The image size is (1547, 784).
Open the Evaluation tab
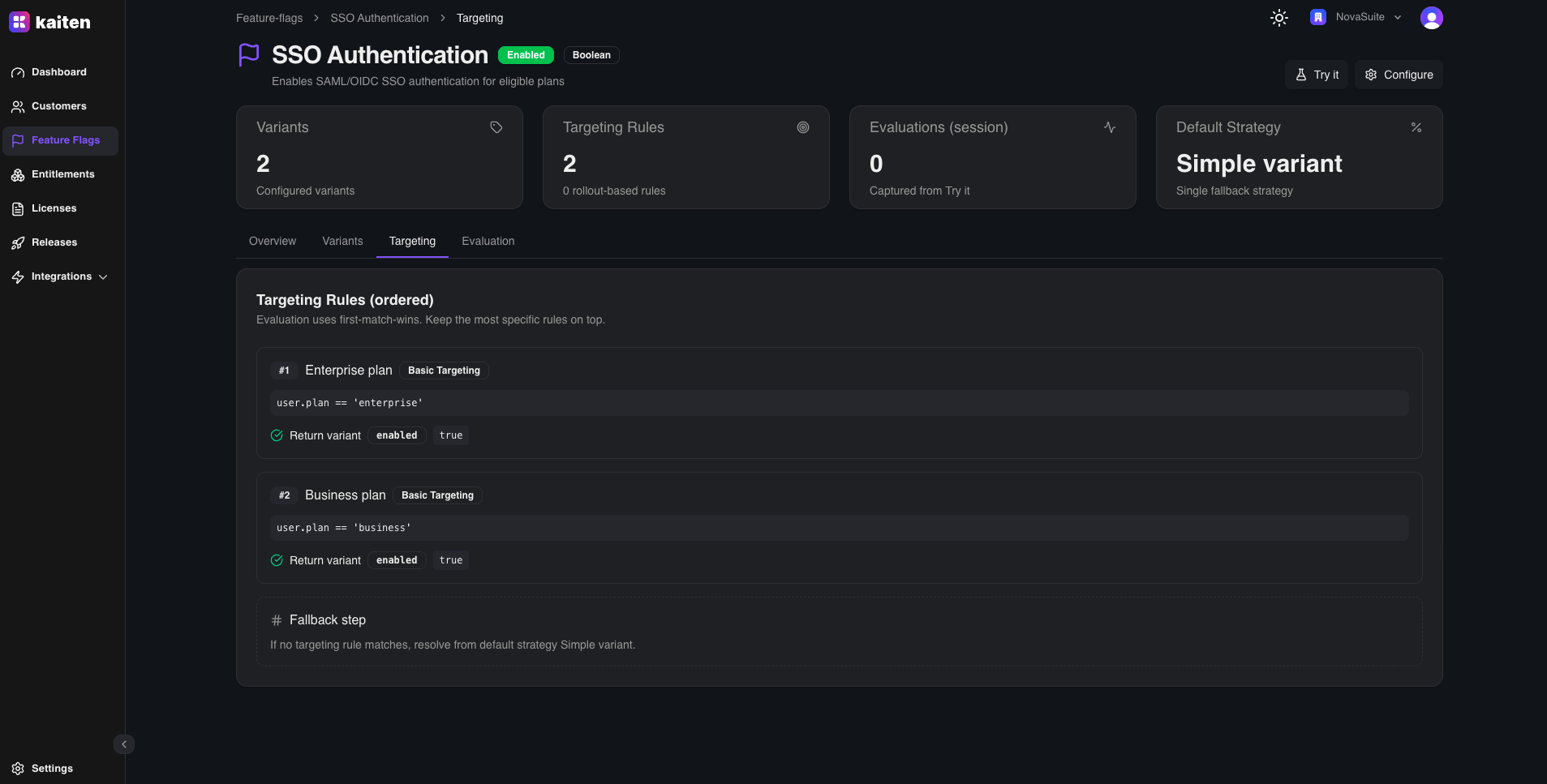(488, 241)
